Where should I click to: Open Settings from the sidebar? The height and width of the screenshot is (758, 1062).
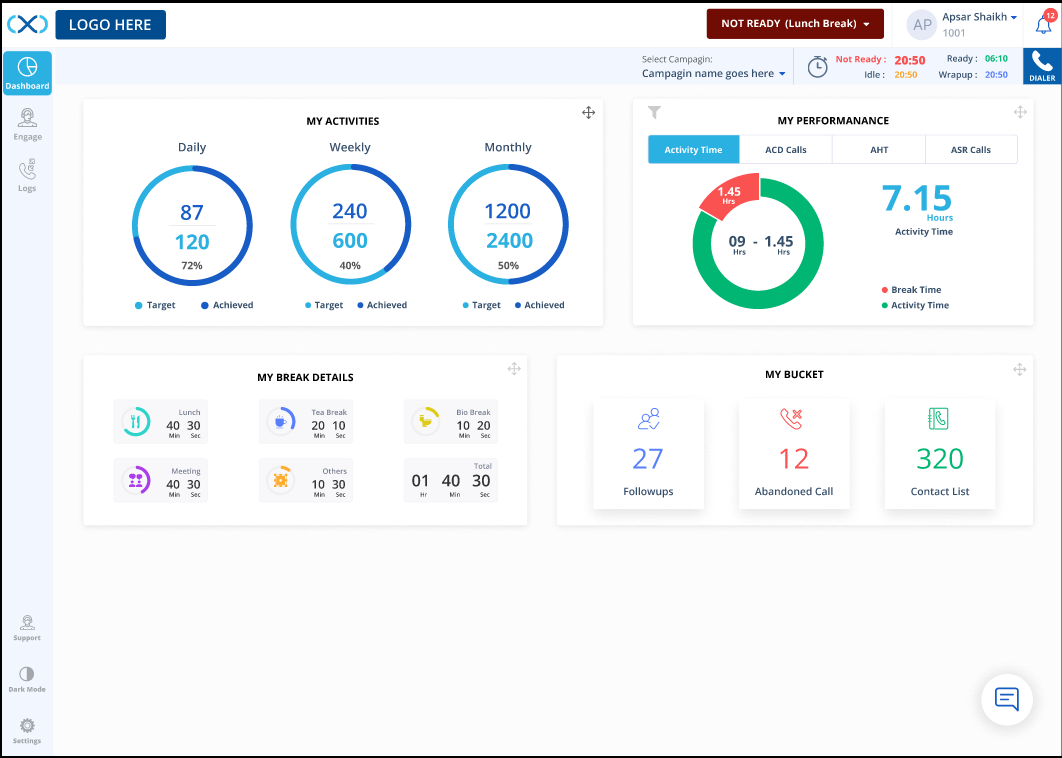tap(27, 728)
